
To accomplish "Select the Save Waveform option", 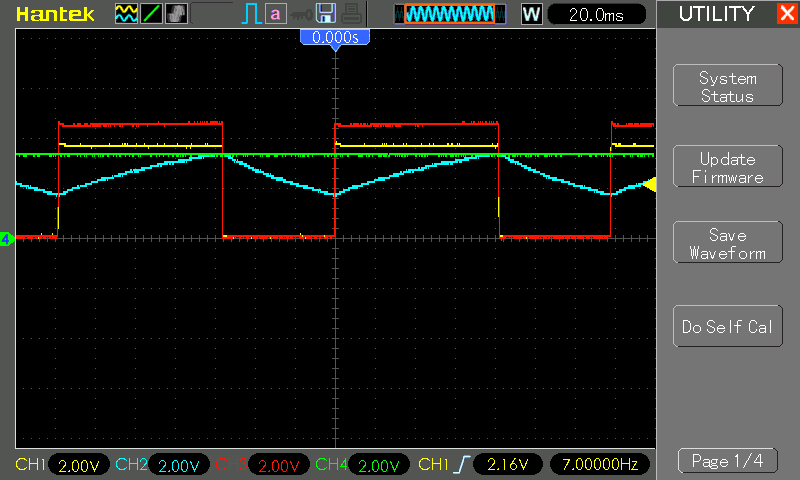I will point(727,243).
